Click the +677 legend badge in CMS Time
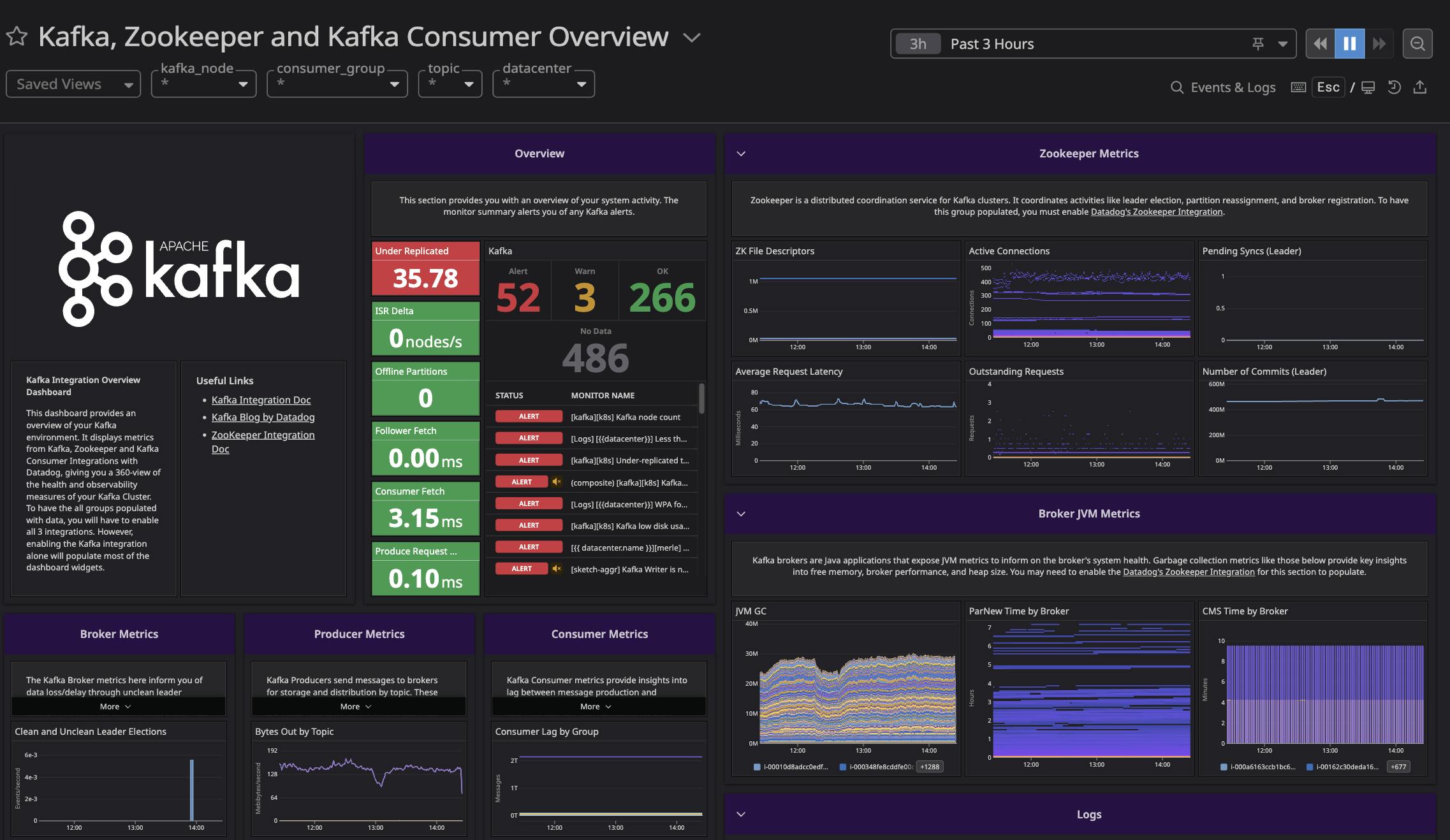1450x840 pixels. pos(1398,767)
